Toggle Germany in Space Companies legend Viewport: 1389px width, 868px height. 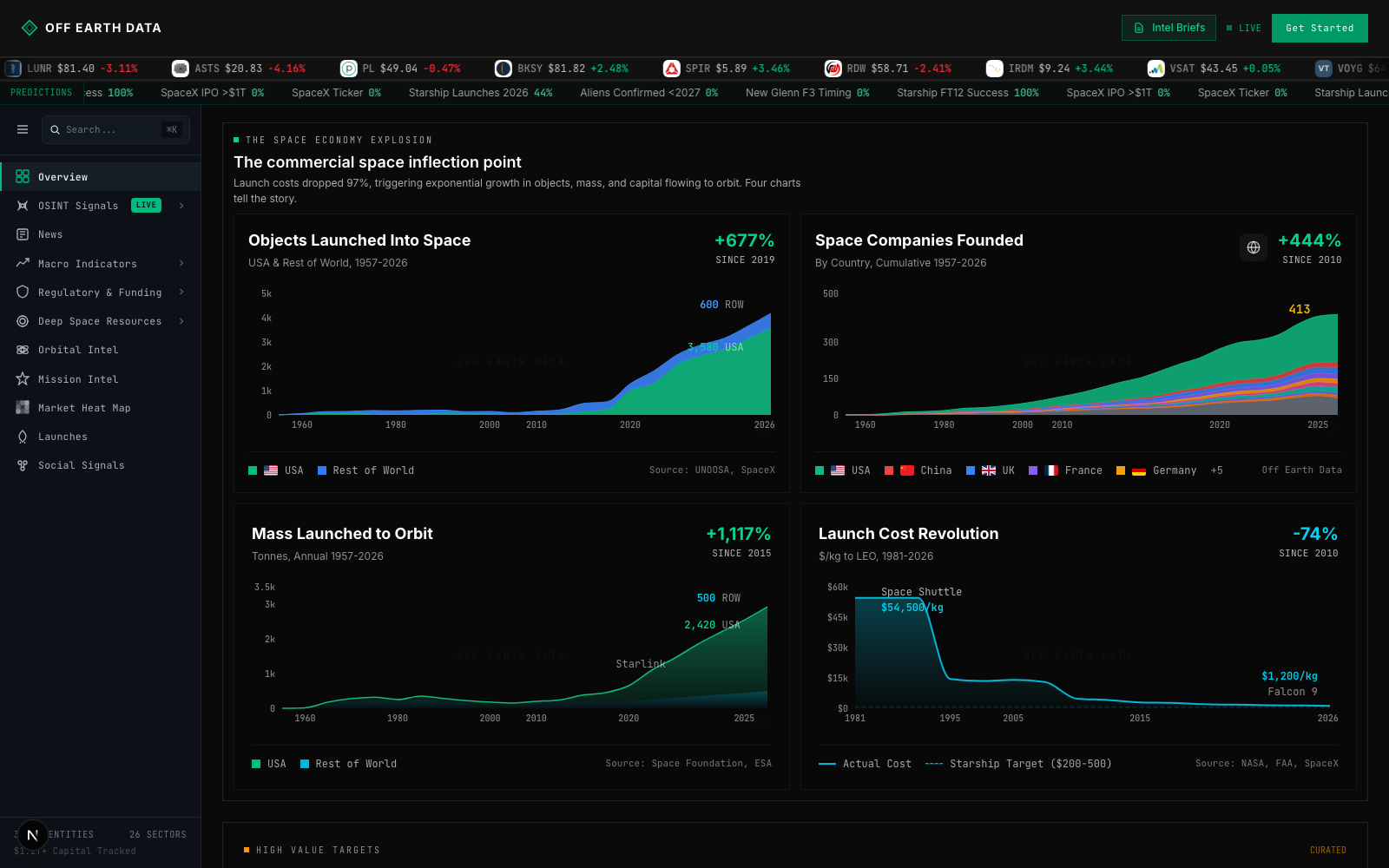[x=1156, y=470]
